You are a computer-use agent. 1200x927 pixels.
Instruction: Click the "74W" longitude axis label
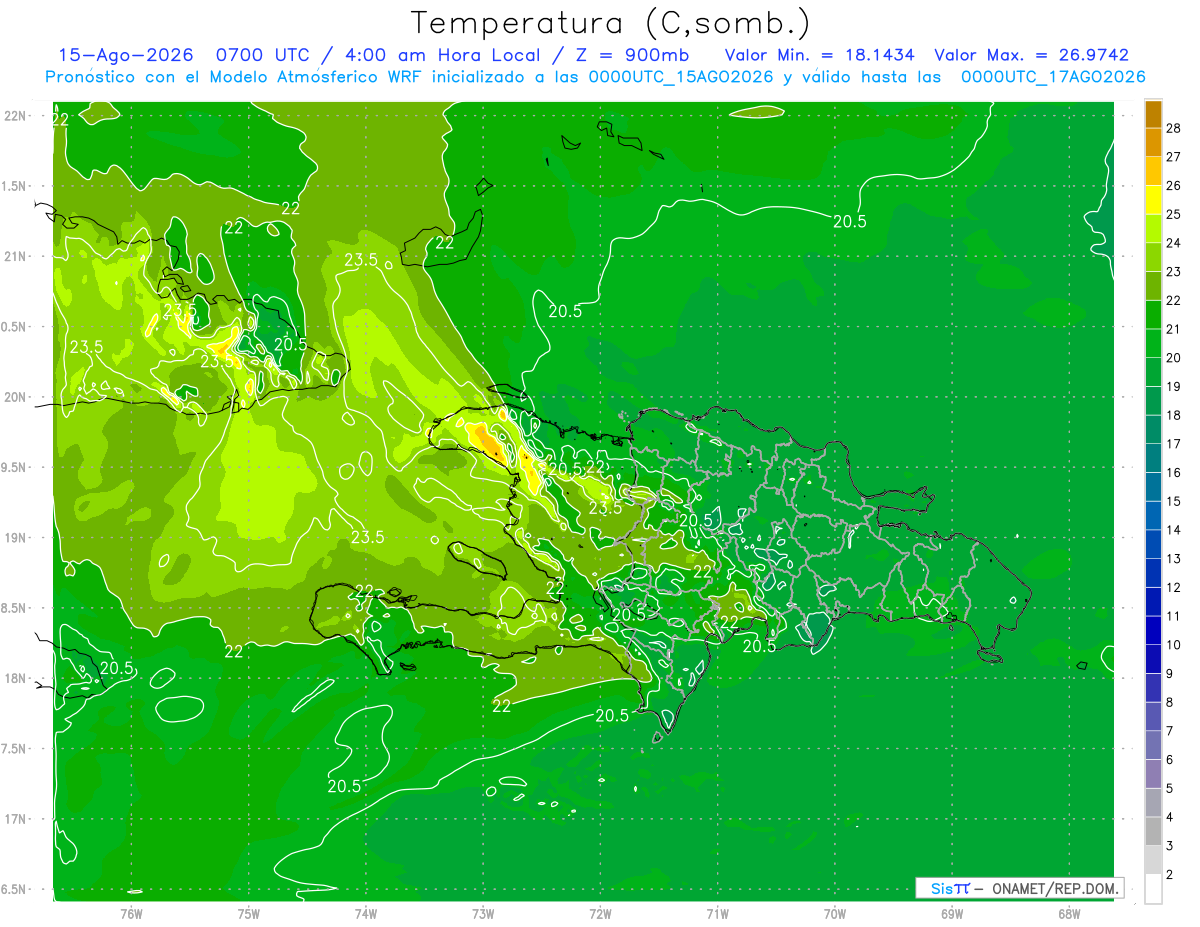click(x=366, y=914)
